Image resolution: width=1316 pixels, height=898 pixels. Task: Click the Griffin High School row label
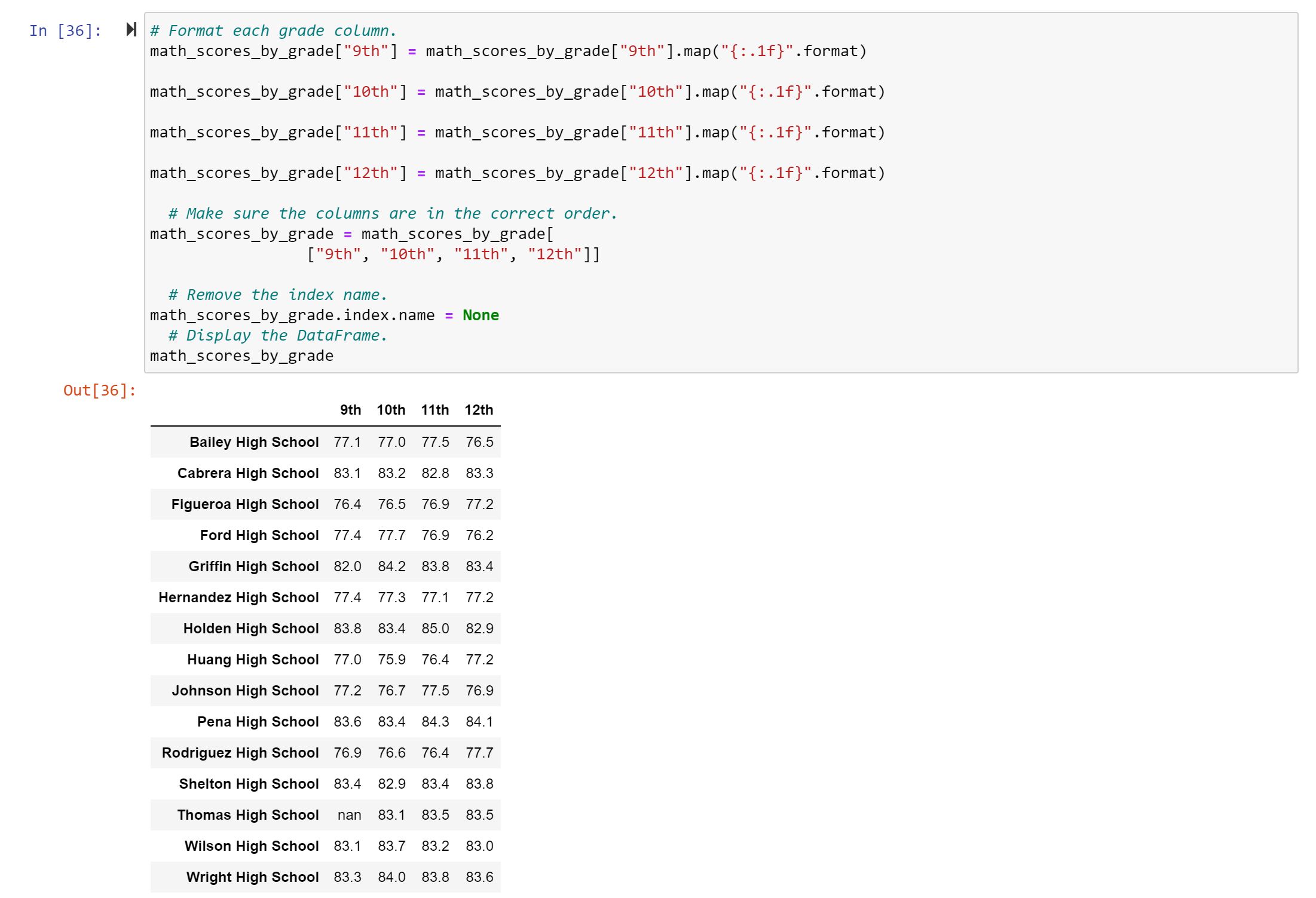254,566
